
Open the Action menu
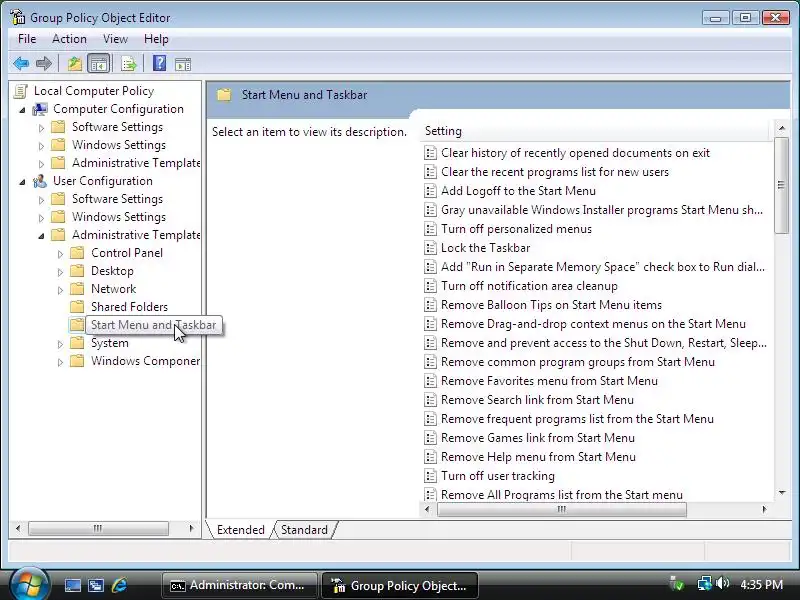[69, 39]
